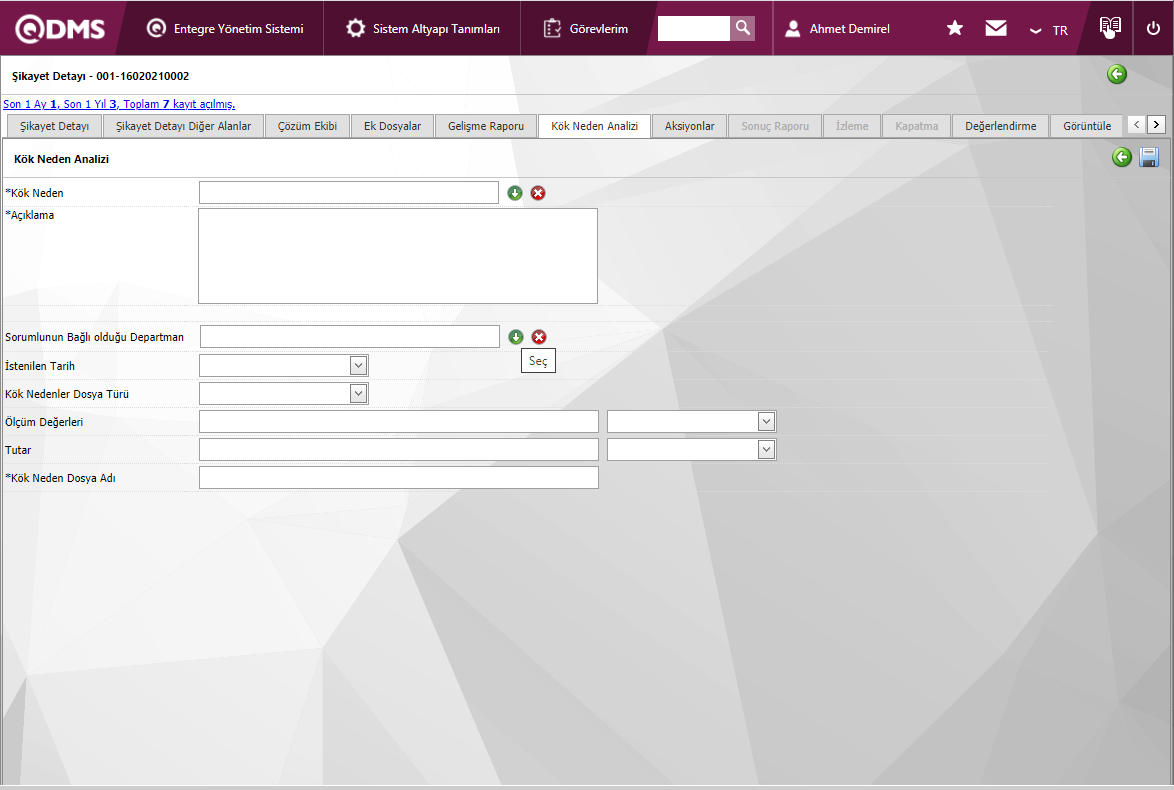Open the Ölçüm Değerleri unit dropdown
This screenshot has width=1174, height=790.
click(766, 422)
